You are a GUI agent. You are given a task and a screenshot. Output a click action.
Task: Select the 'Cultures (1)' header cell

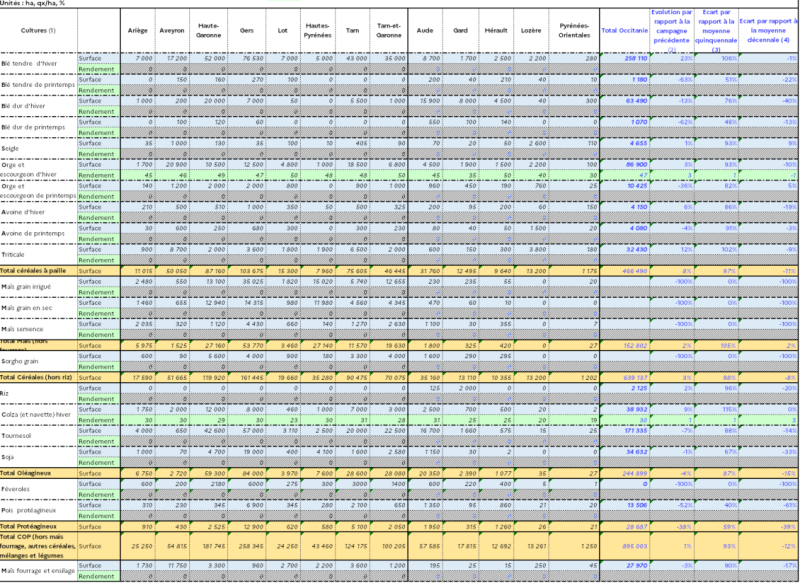coord(38,31)
